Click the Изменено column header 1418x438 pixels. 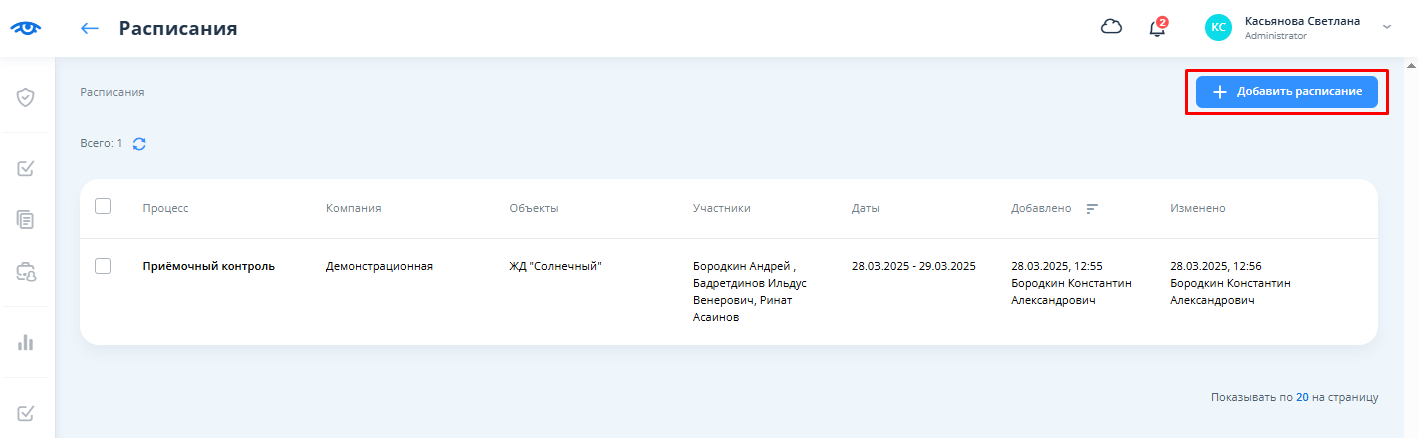(x=1197, y=208)
